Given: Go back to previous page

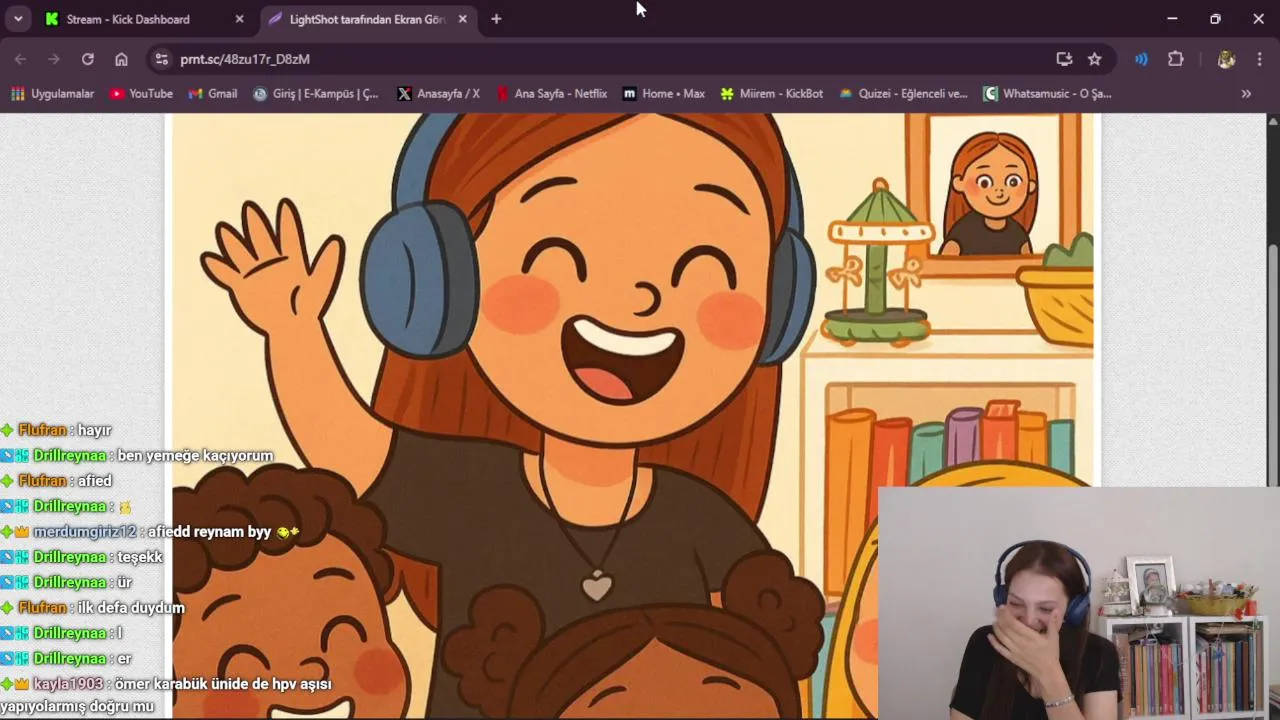Looking at the screenshot, I should click(x=20, y=59).
